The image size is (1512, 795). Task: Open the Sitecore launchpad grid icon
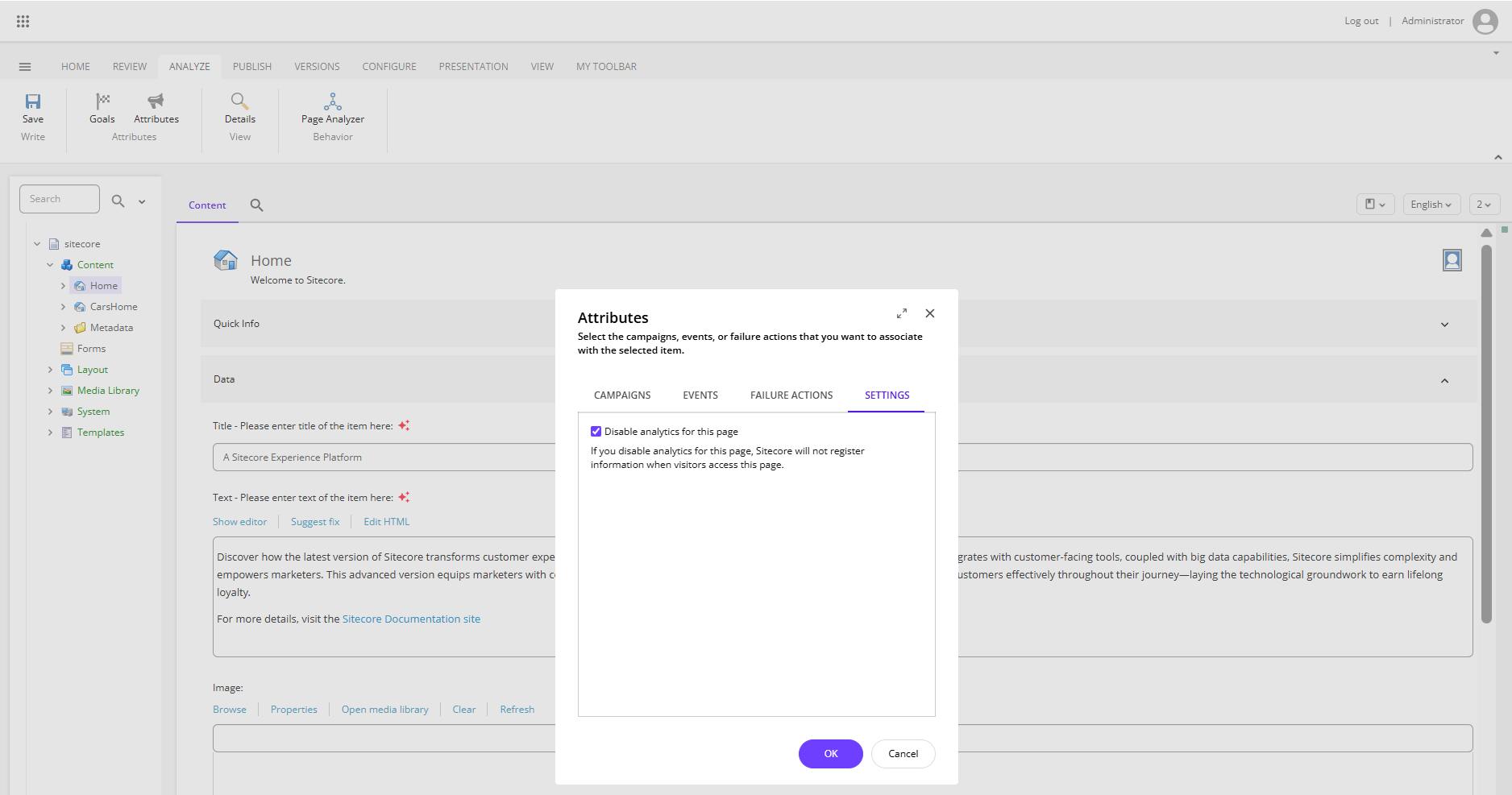(x=23, y=21)
